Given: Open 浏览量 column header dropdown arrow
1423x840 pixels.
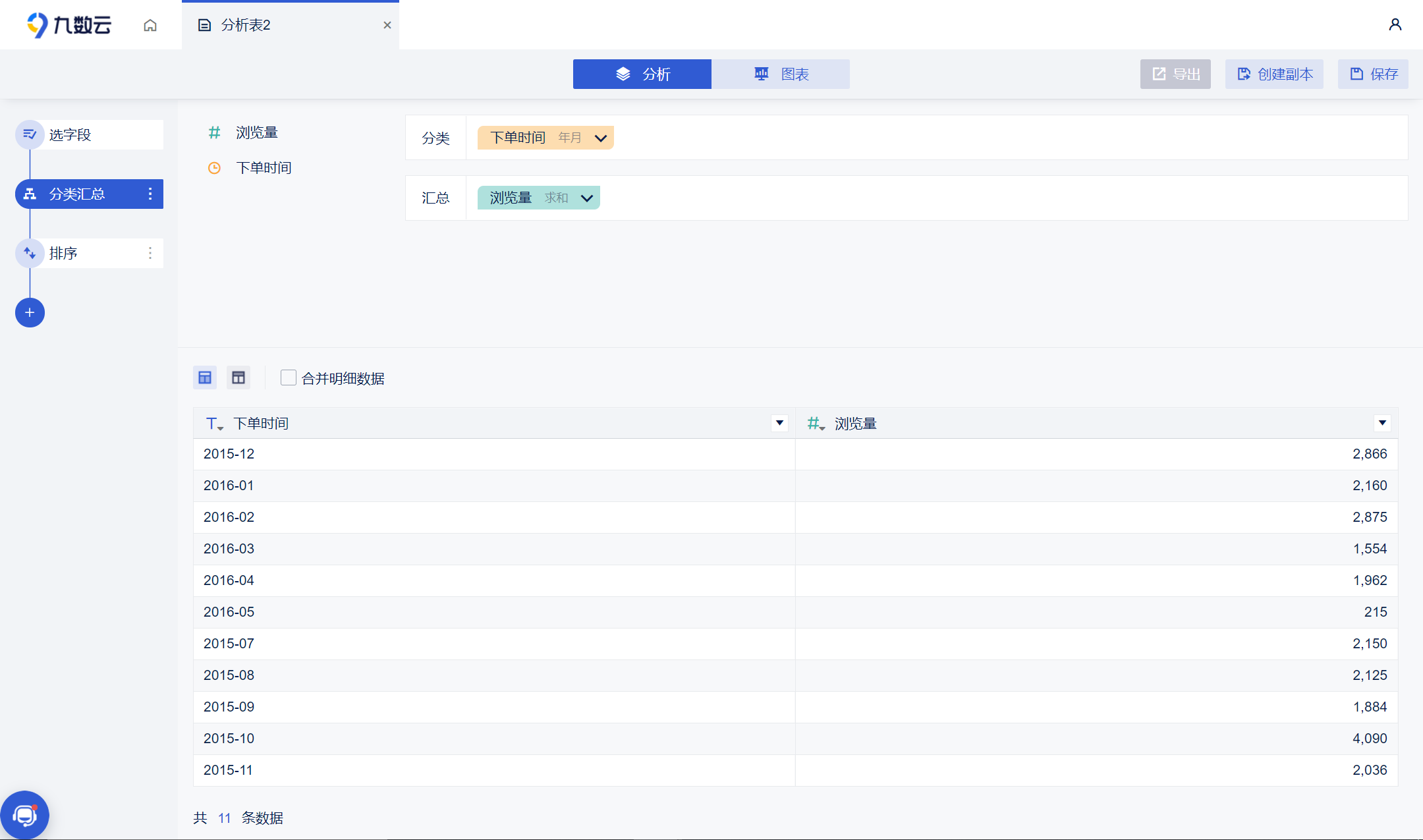Looking at the screenshot, I should coord(1382,423).
